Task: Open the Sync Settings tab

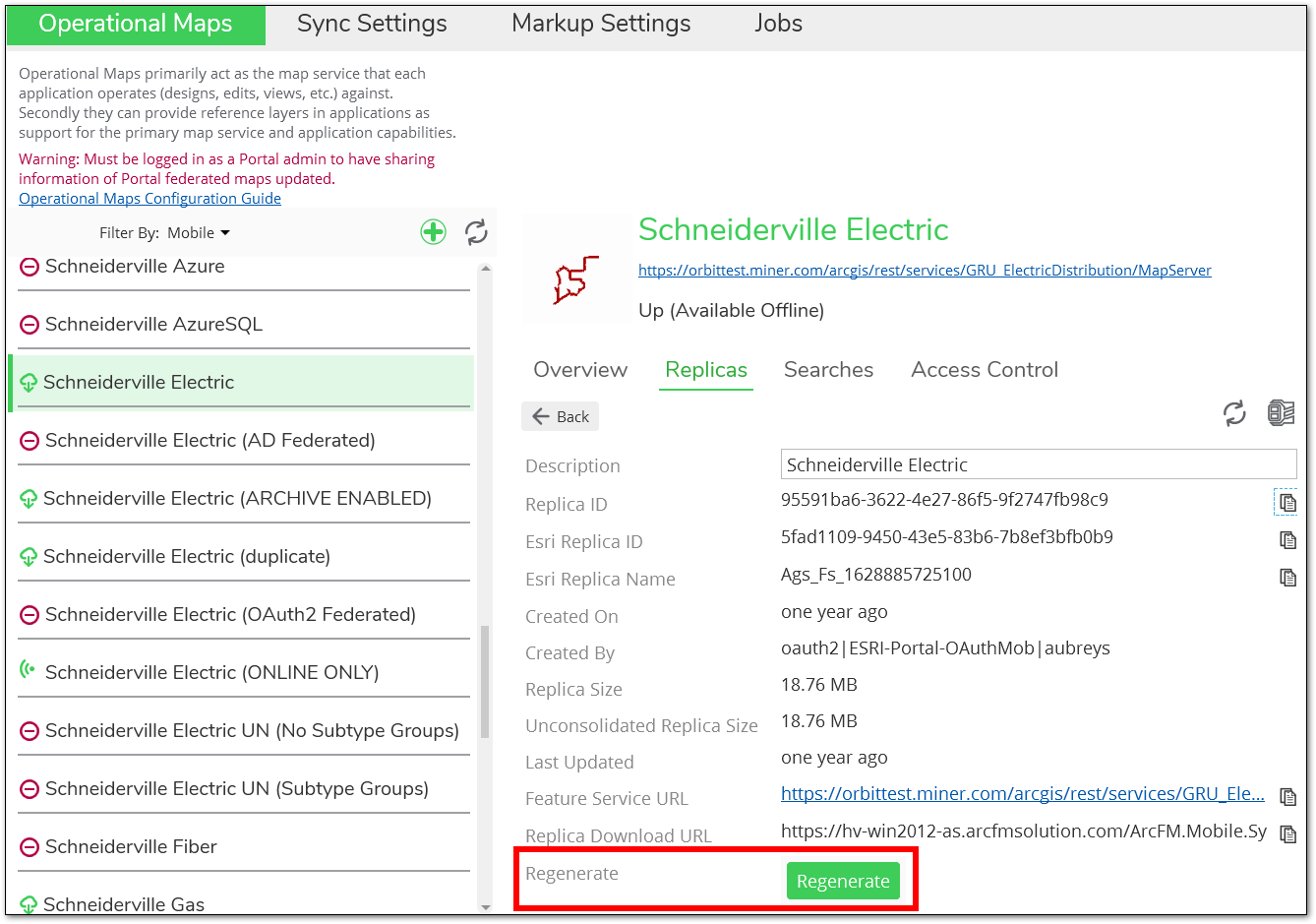Action: pyautogui.click(x=372, y=24)
